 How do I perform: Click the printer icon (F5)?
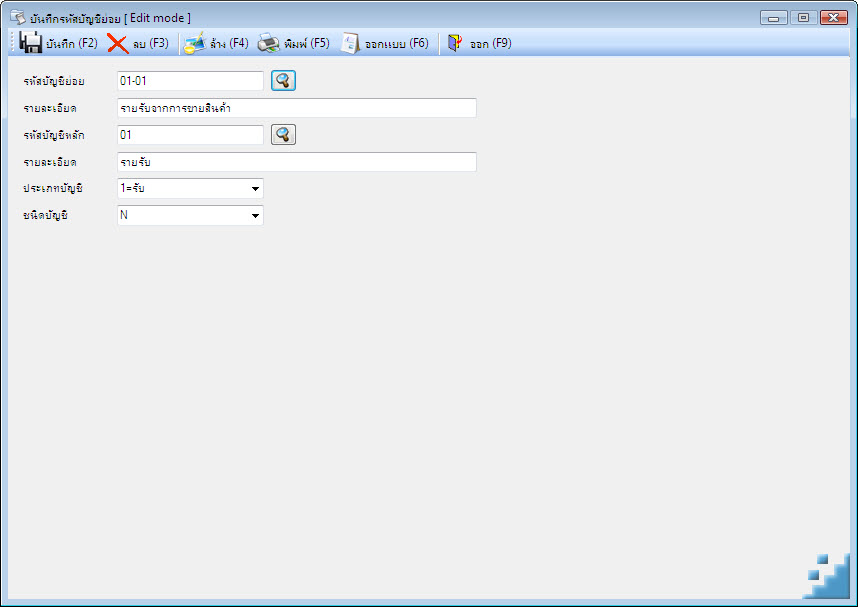[x=269, y=43]
